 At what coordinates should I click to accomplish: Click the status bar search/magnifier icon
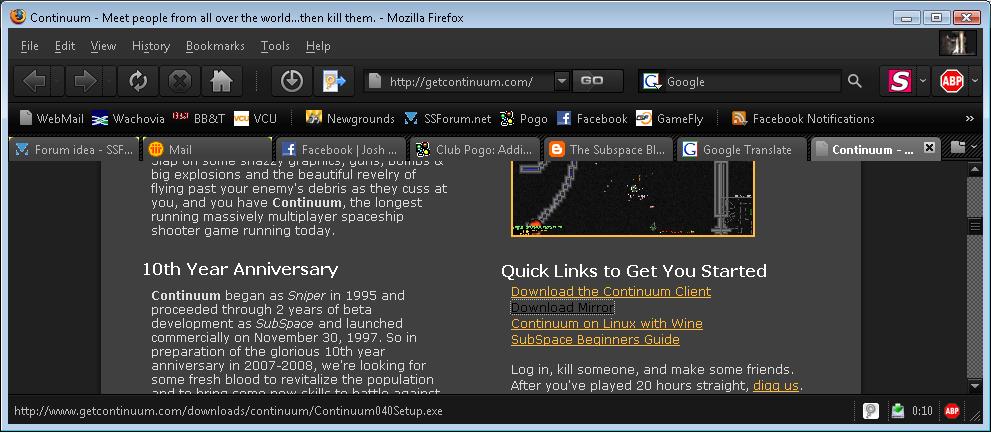871,411
